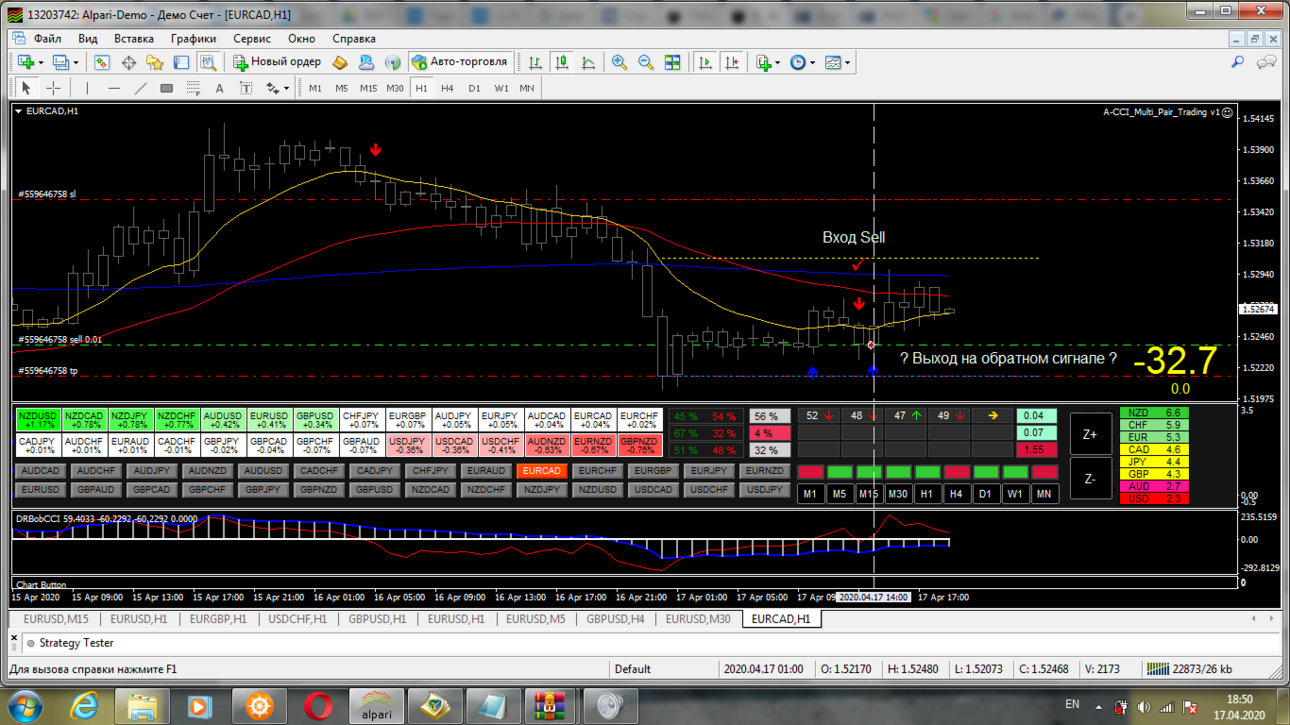Toggle the chart auto-scroll button
Screen dimensions: 1290x725
[x=706, y=62]
